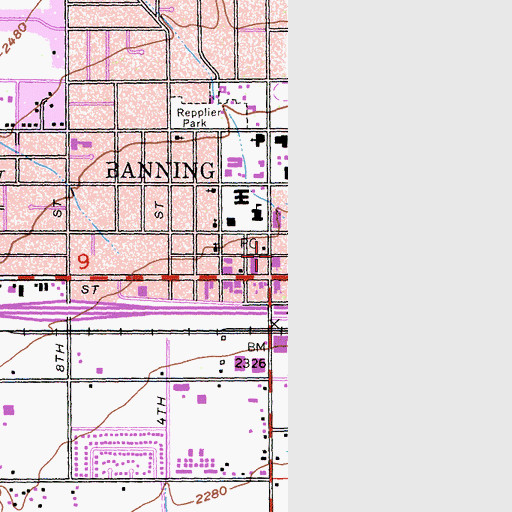
Task: Click the 4TH street label
Action: (161, 410)
